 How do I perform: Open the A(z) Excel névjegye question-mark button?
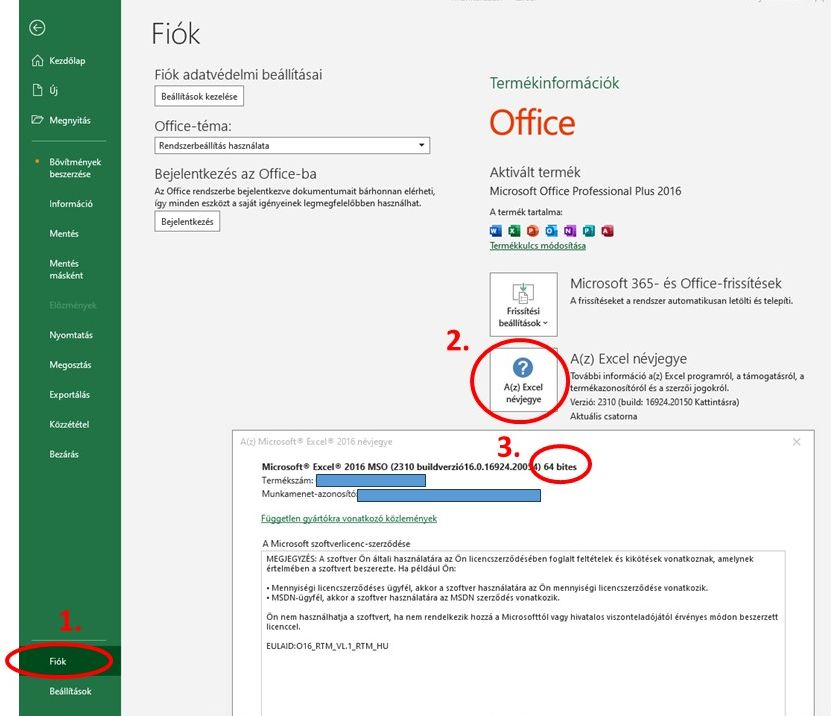pos(523,378)
